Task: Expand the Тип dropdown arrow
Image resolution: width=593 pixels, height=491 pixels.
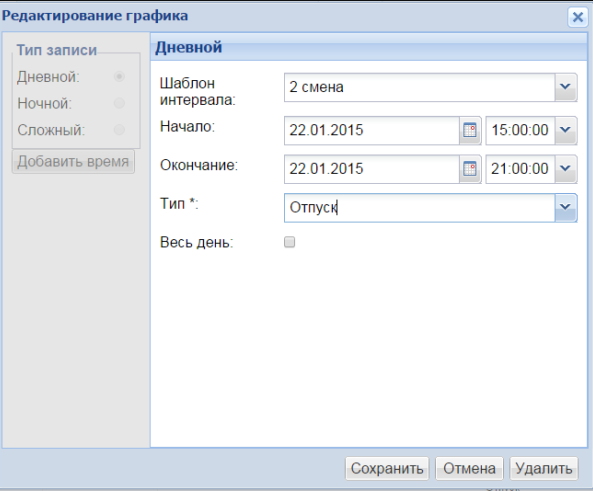Action: [566, 208]
